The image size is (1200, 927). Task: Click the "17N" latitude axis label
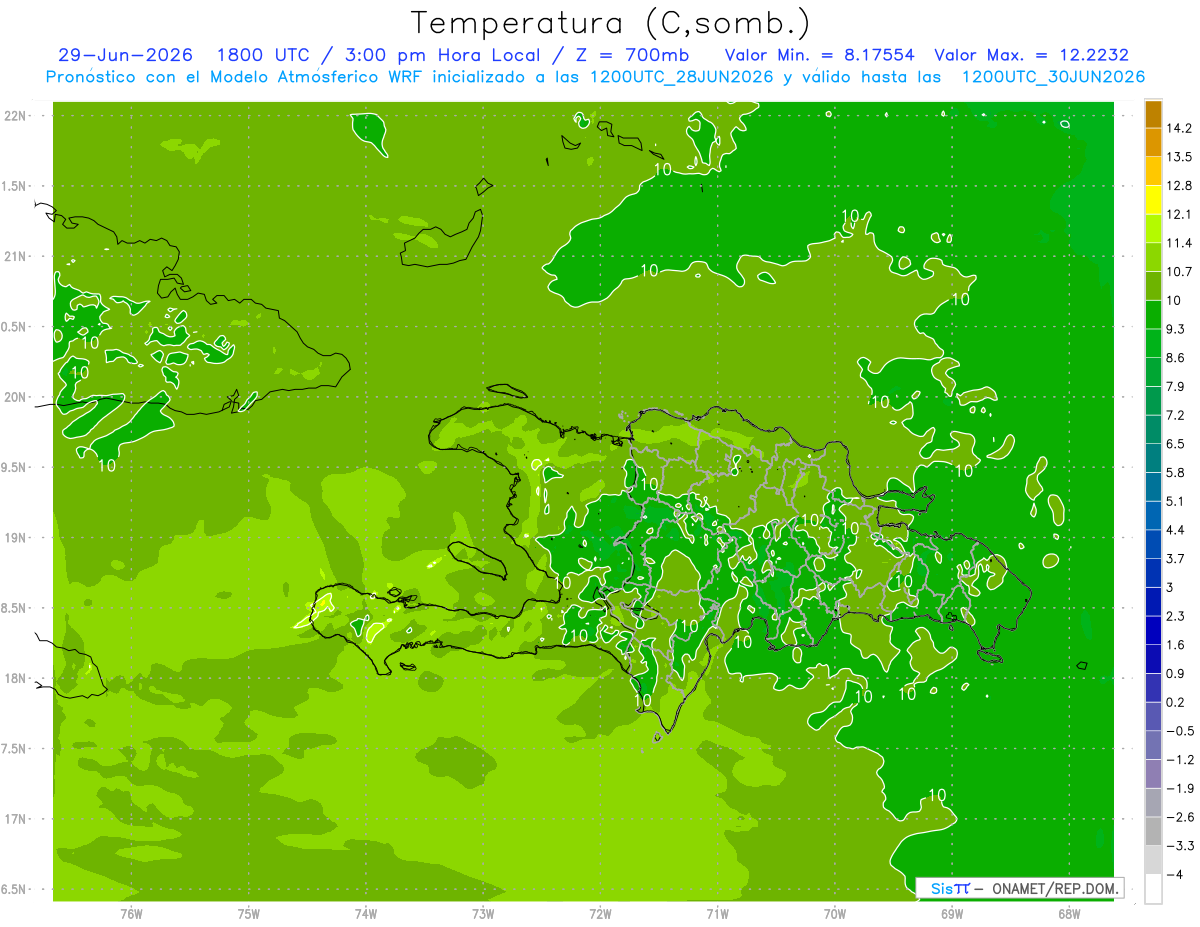(x=14, y=820)
